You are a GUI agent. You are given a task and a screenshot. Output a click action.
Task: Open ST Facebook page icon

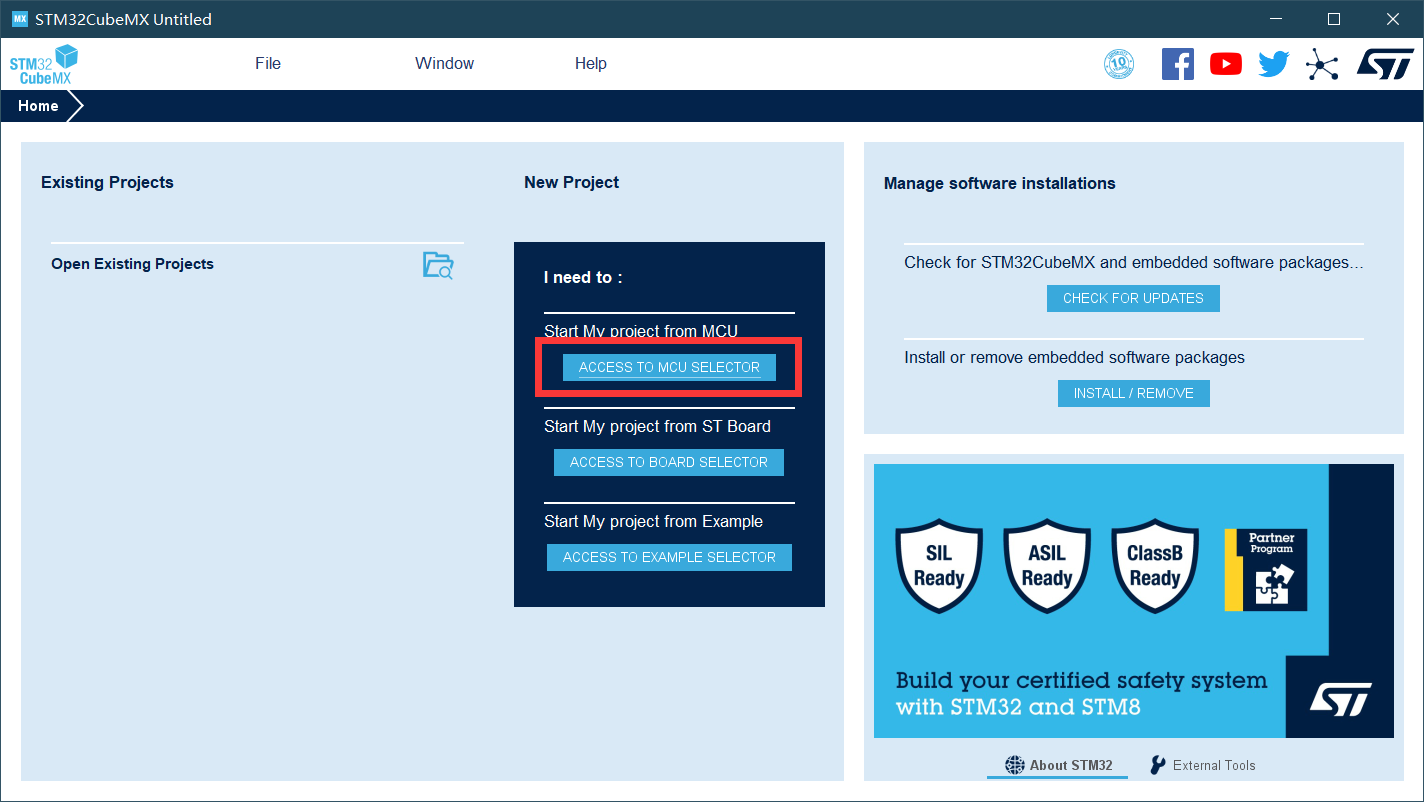click(1177, 64)
